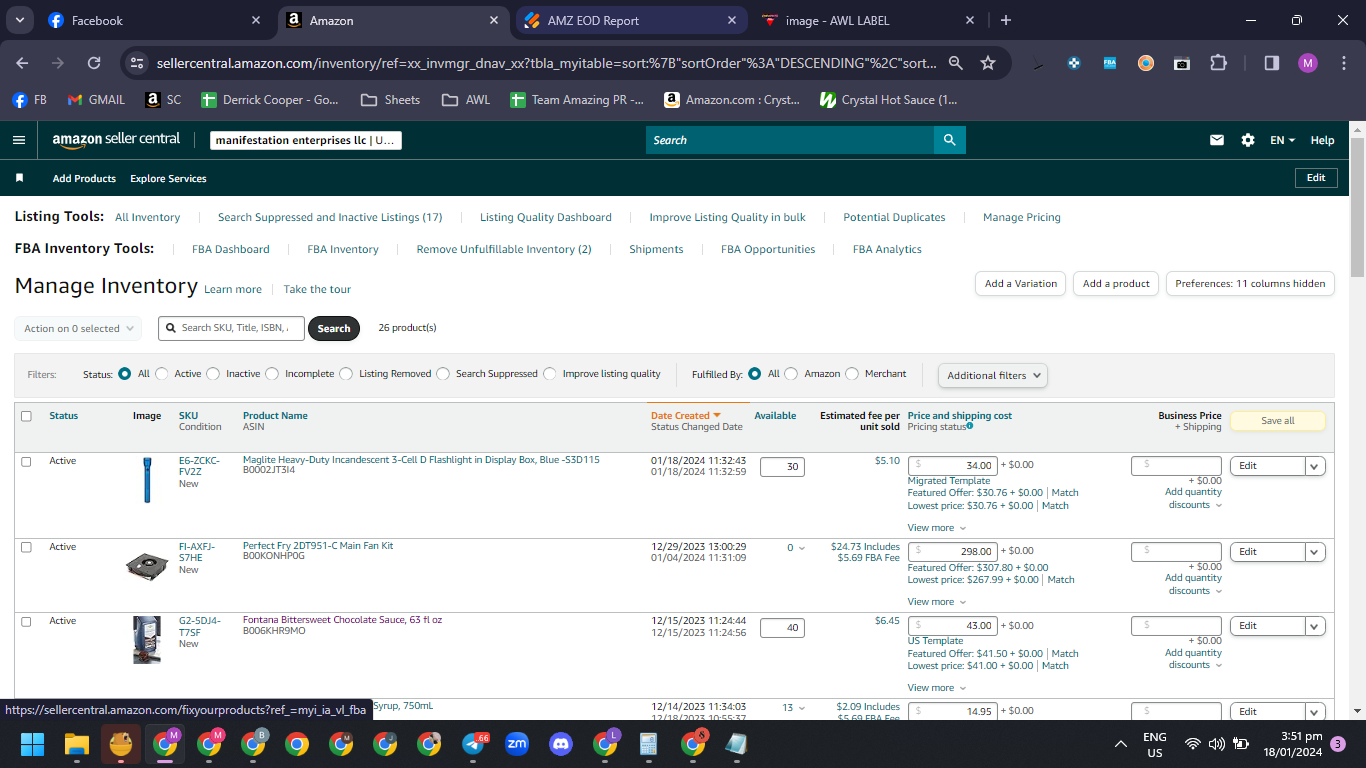Switch to the Facebook tab
The height and width of the screenshot is (768, 1366).
pos(155,20)
